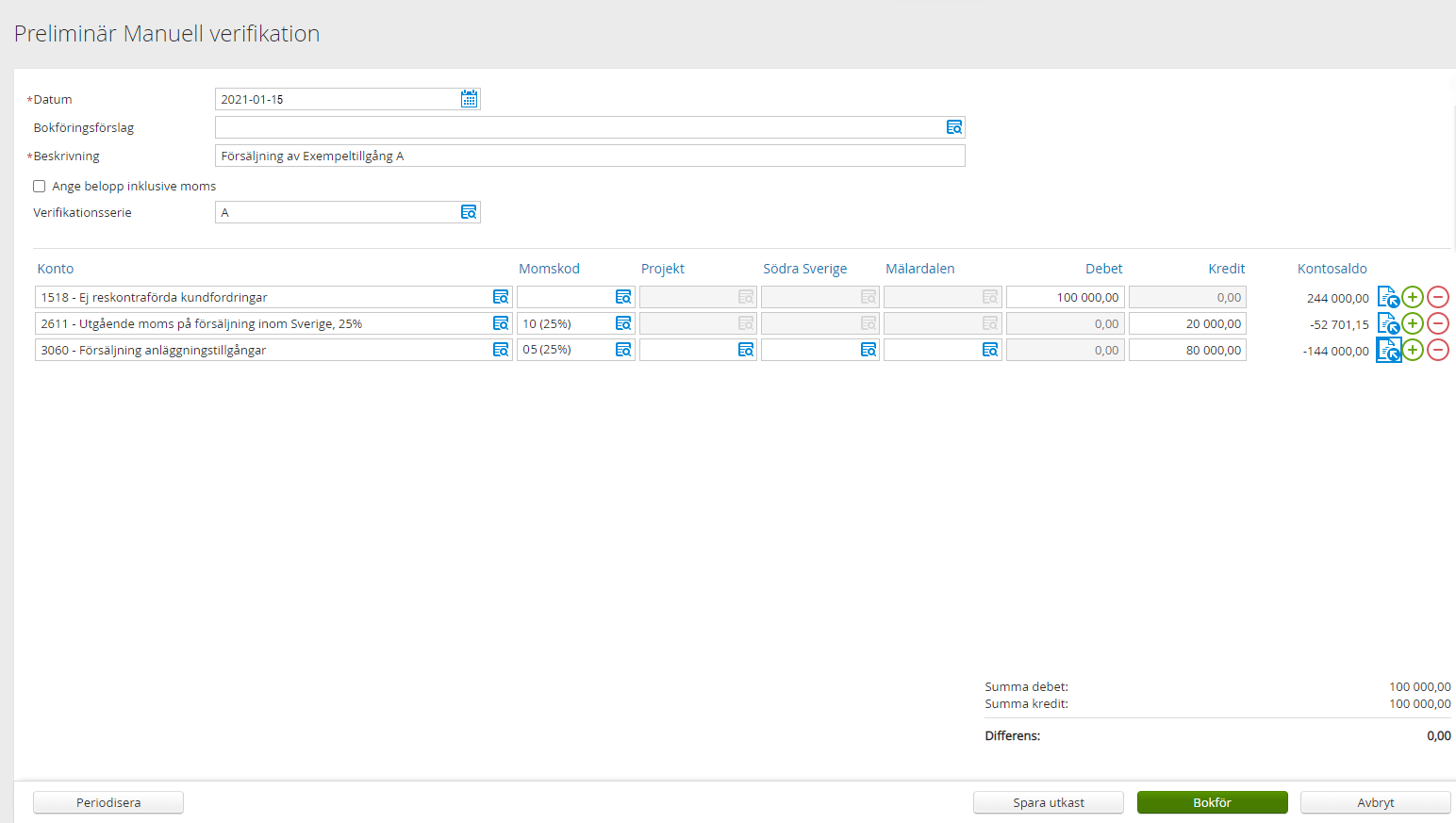Open Mälardalen lookup on row 3060

pyautogui.click(x=989, y=350)
